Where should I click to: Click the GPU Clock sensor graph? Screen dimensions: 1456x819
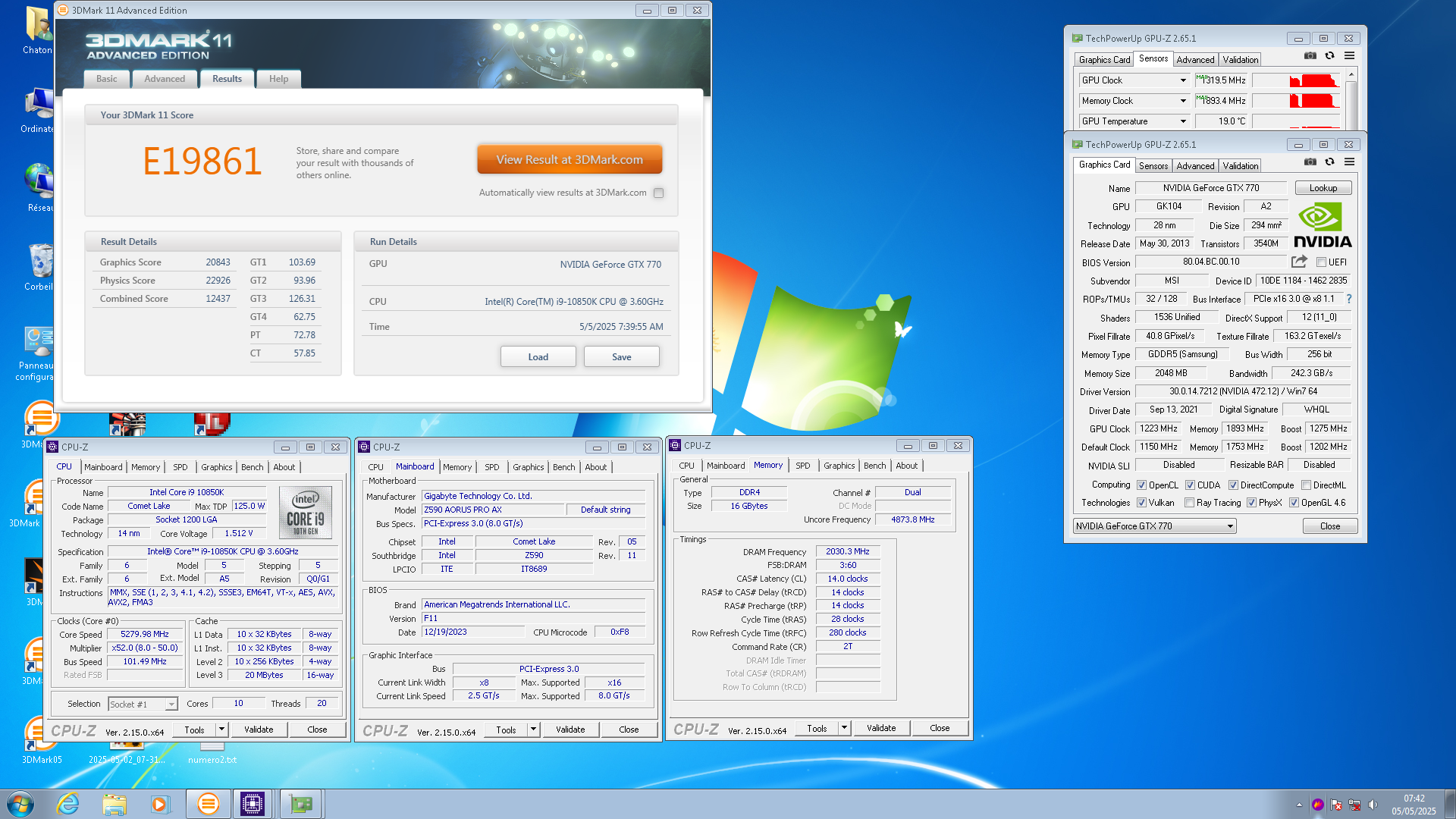[x=1296, y=80]
